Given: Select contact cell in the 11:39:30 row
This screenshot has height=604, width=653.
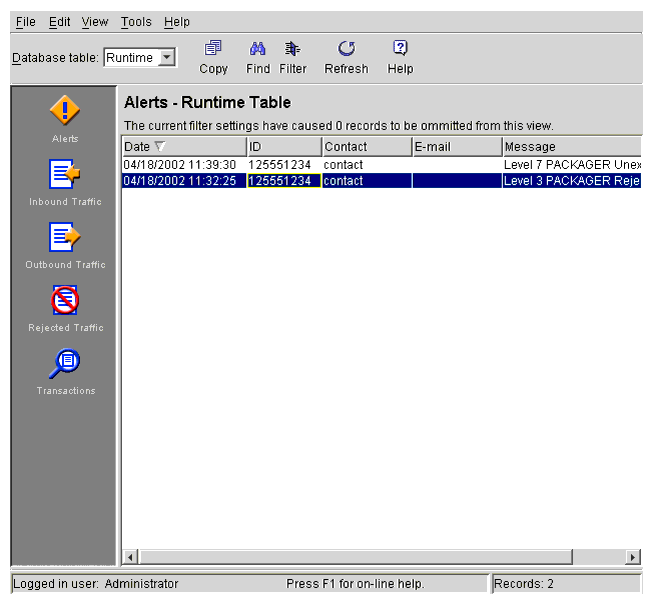Looking at the screenshot, I should point(367,165).
